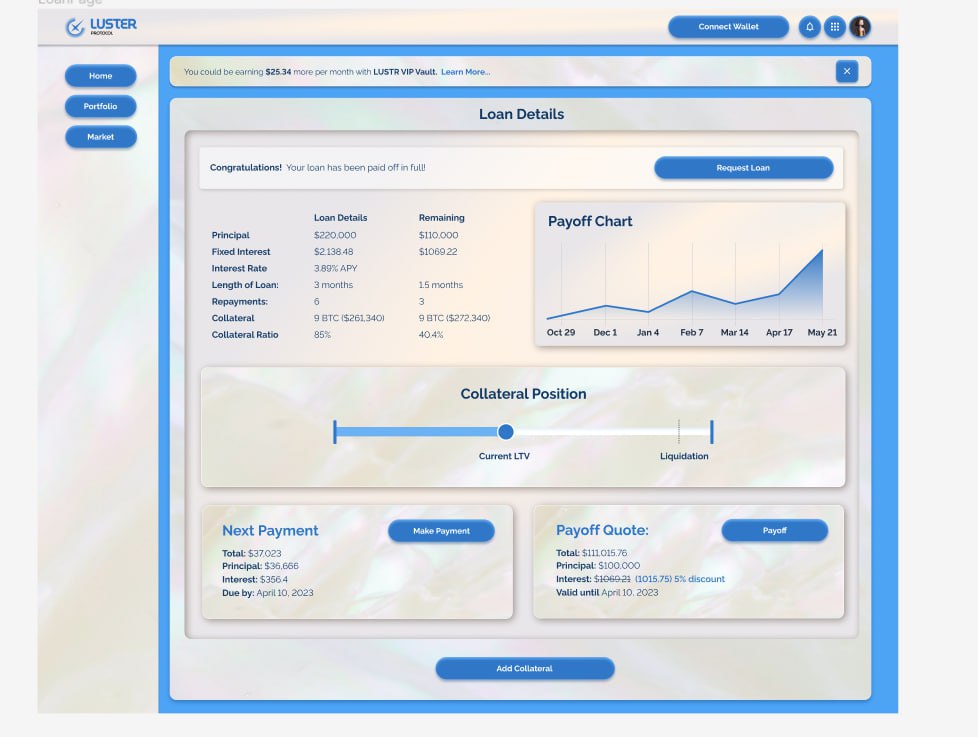Click the user profile avatar
The width and height of the screenshot is (978, 737).
coord(860,27)
